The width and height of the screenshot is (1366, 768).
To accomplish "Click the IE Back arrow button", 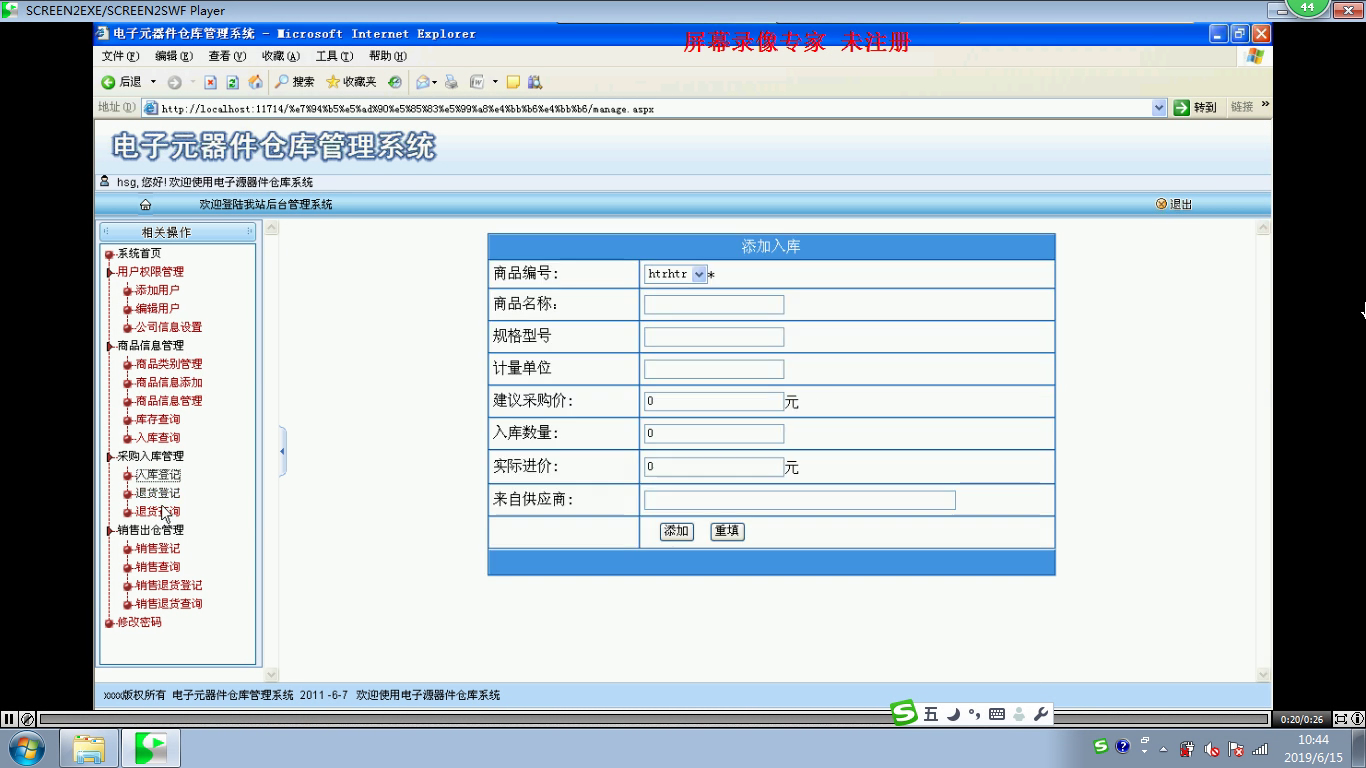I will tap(108, 82).
